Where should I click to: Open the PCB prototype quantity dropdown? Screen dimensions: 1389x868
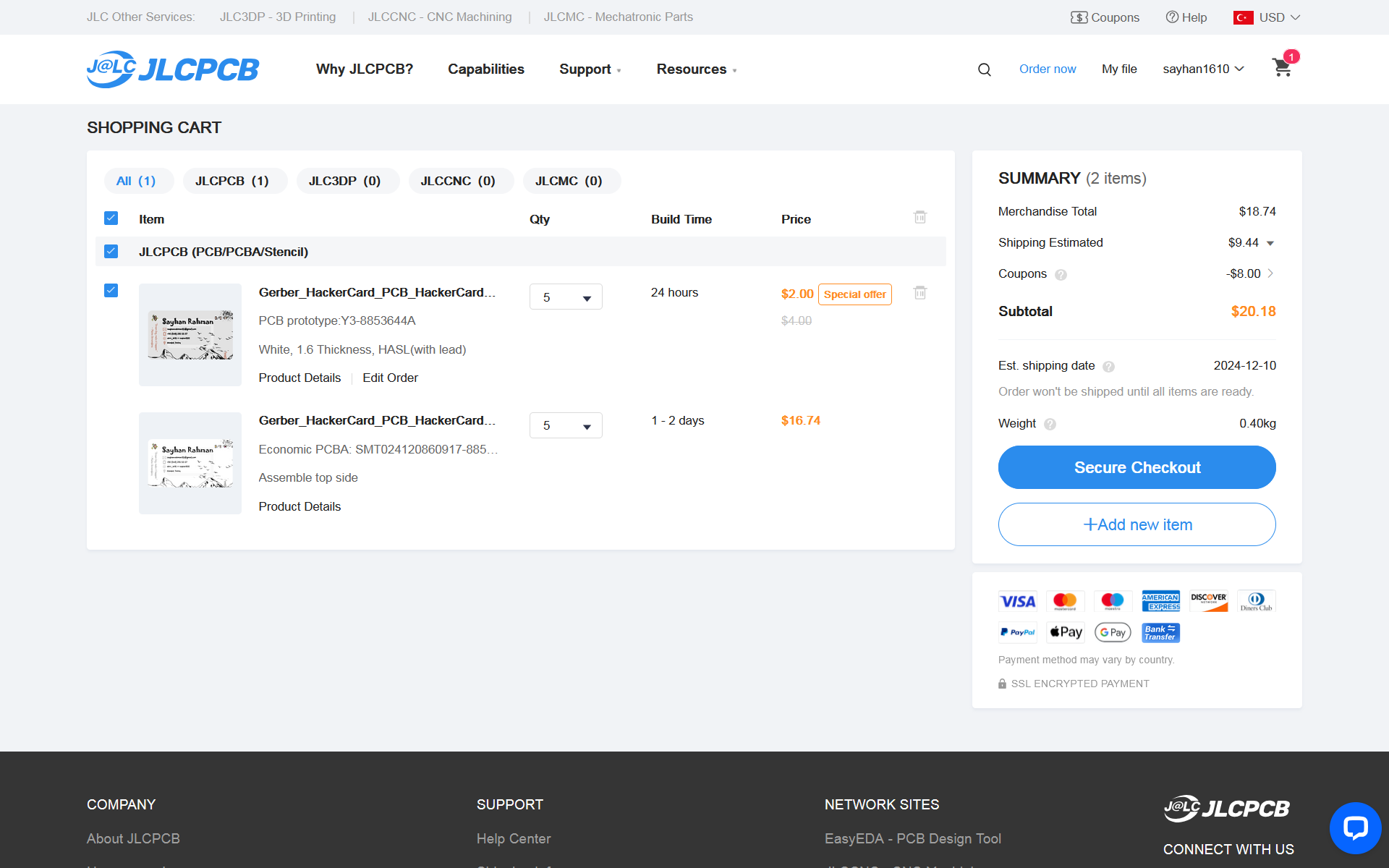(x=566, y=297)
